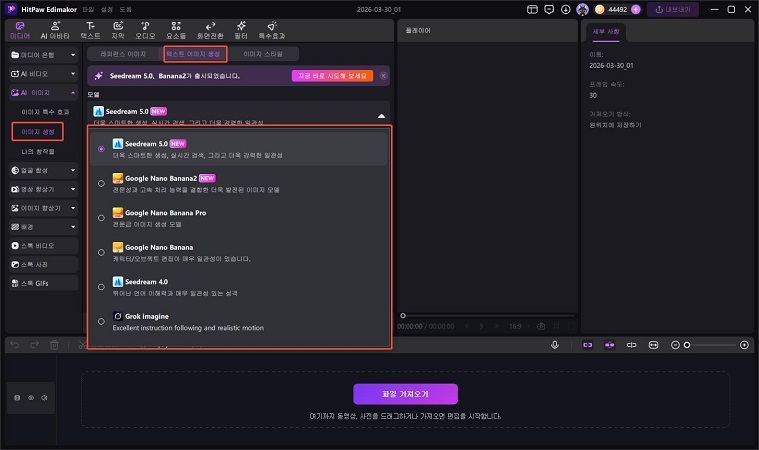This screenshot has height=450, width=759.
Task: Toggle track visibility eye icon
Action: [x=31, y=398]
